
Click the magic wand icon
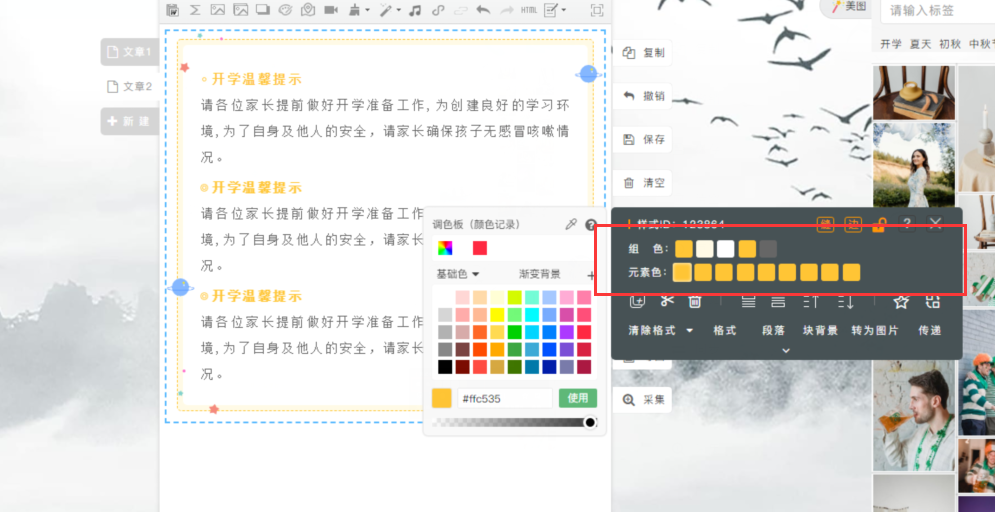tap(386, 10)
